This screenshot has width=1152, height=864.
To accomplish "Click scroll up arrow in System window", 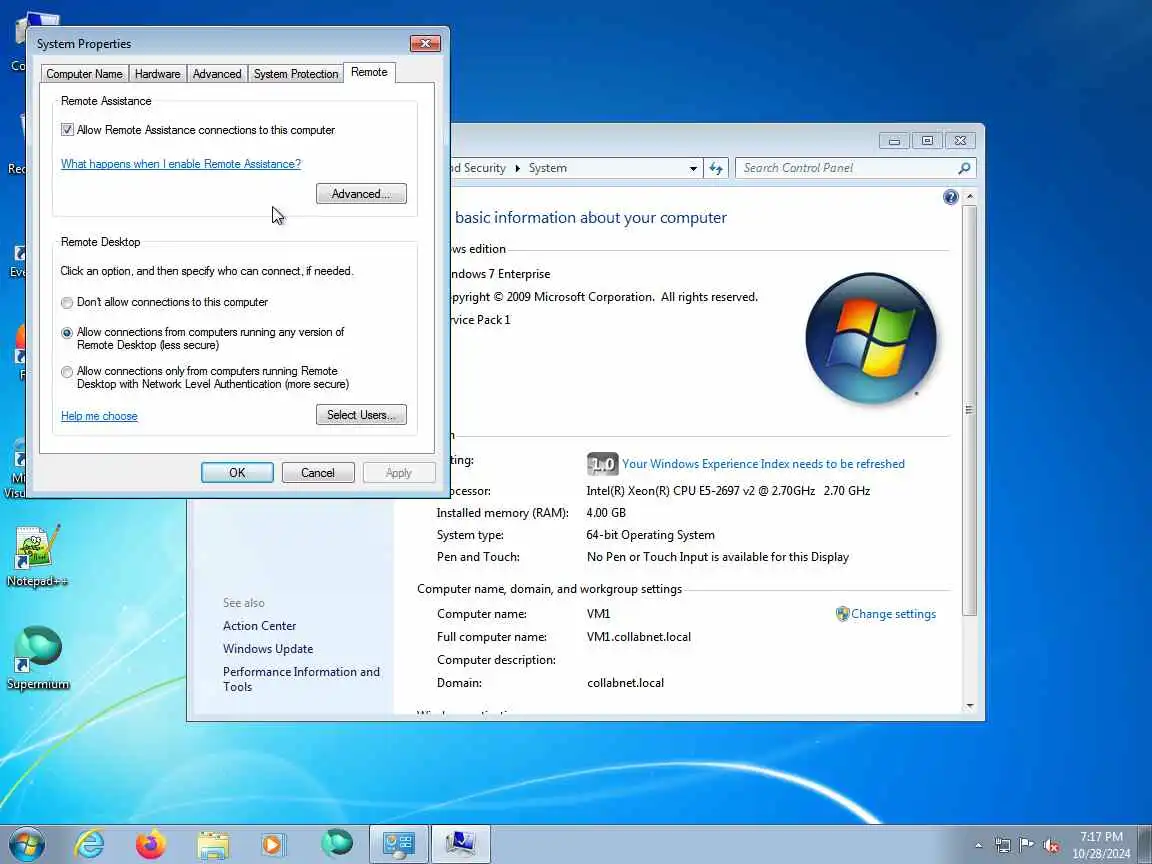I will 969,197.
